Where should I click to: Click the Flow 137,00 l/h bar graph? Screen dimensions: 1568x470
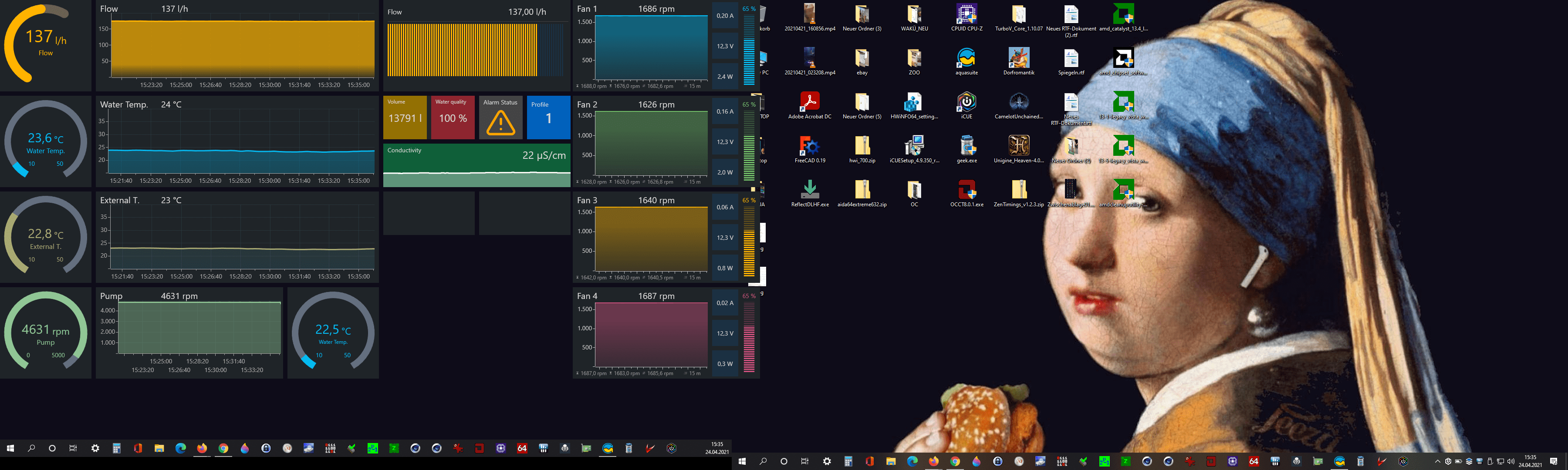[x=476, y=46]
